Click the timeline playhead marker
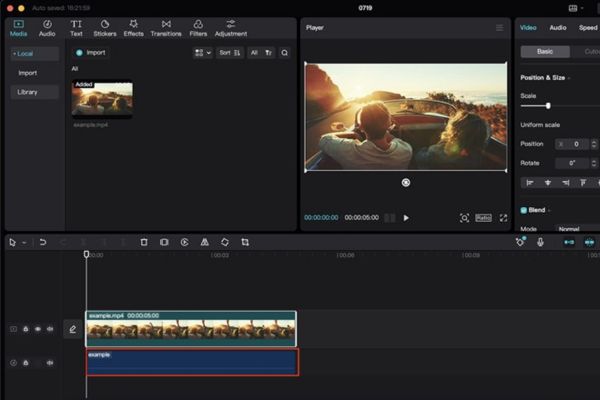The height and width of the screenshot is (400, 600). (86, 254)
